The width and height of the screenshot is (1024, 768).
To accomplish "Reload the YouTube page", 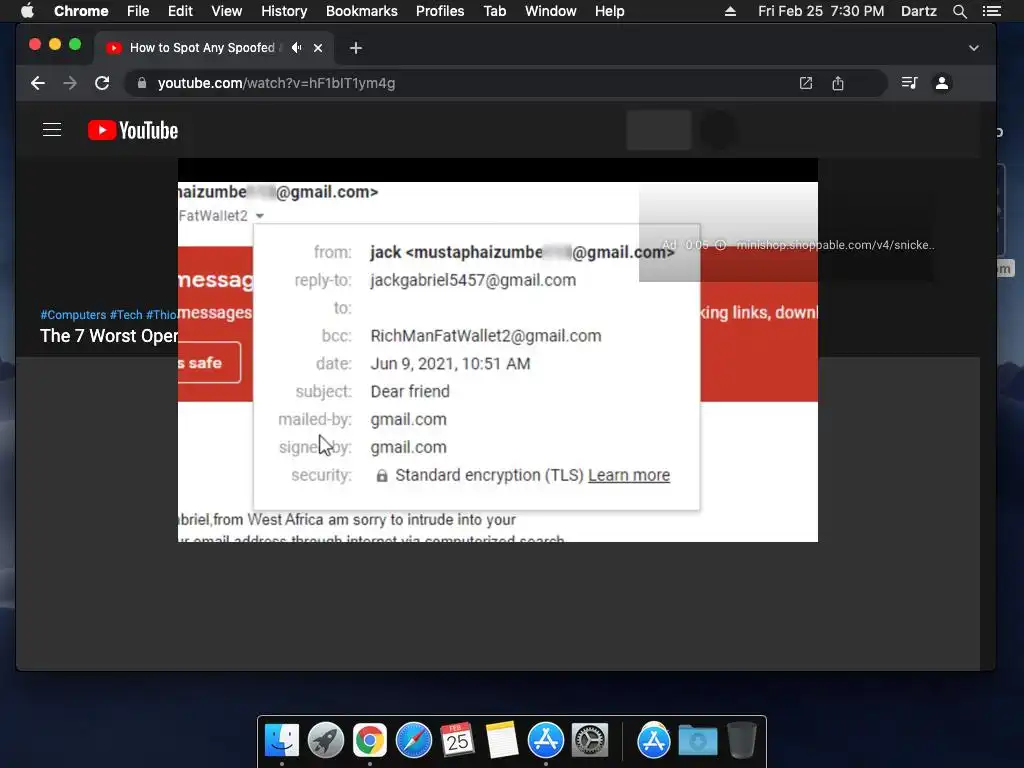I will 102,83.
